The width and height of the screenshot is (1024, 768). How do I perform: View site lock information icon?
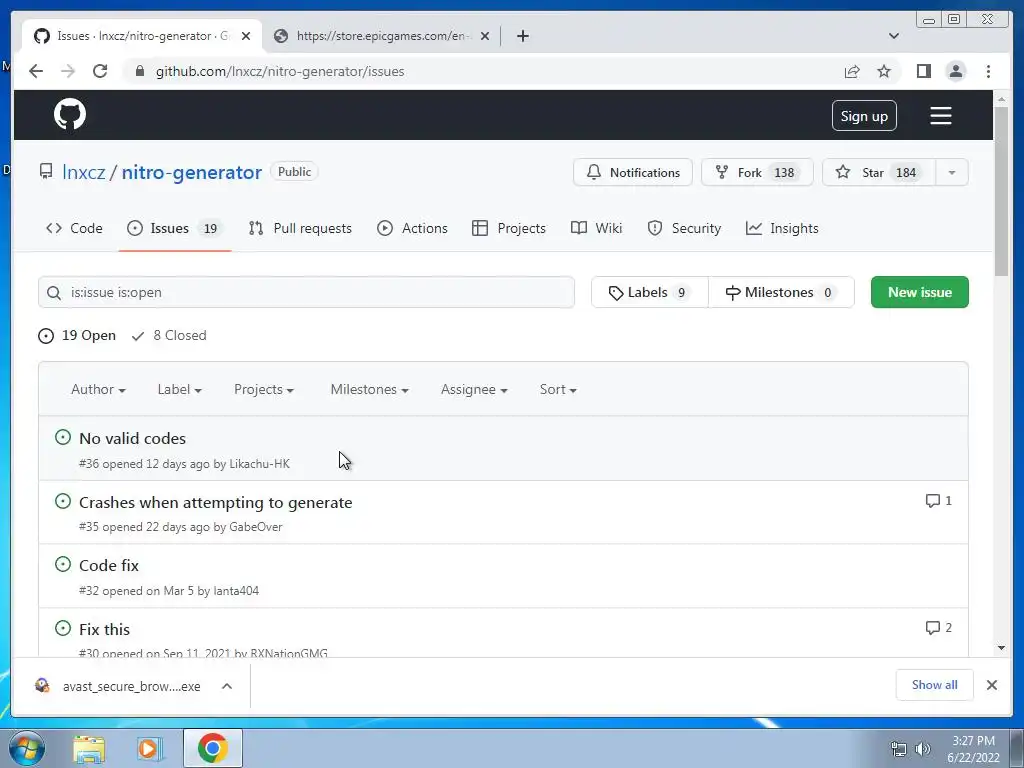(x=139, y=71)
